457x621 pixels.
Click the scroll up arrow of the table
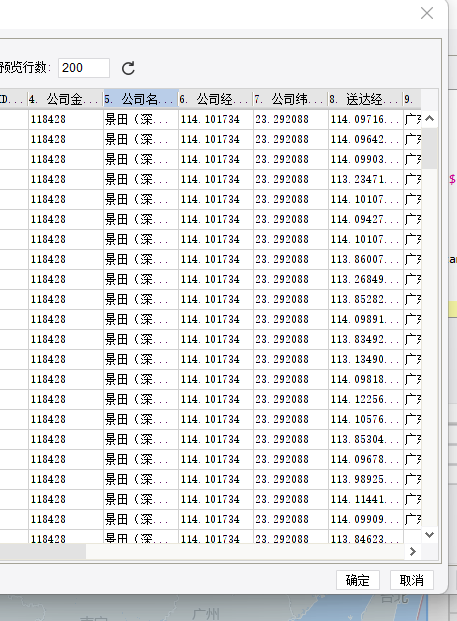point(430,118)
